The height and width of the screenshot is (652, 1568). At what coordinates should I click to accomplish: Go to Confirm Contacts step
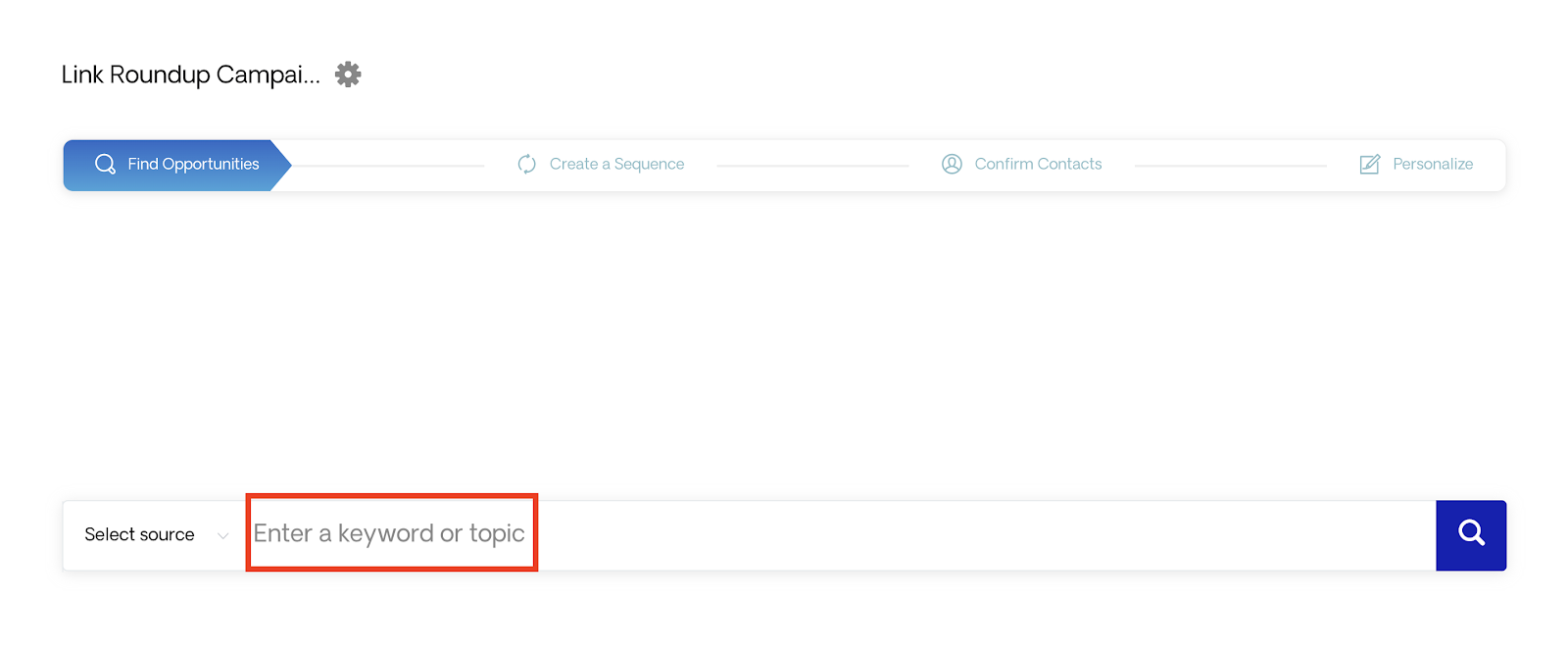point(1022,165)
